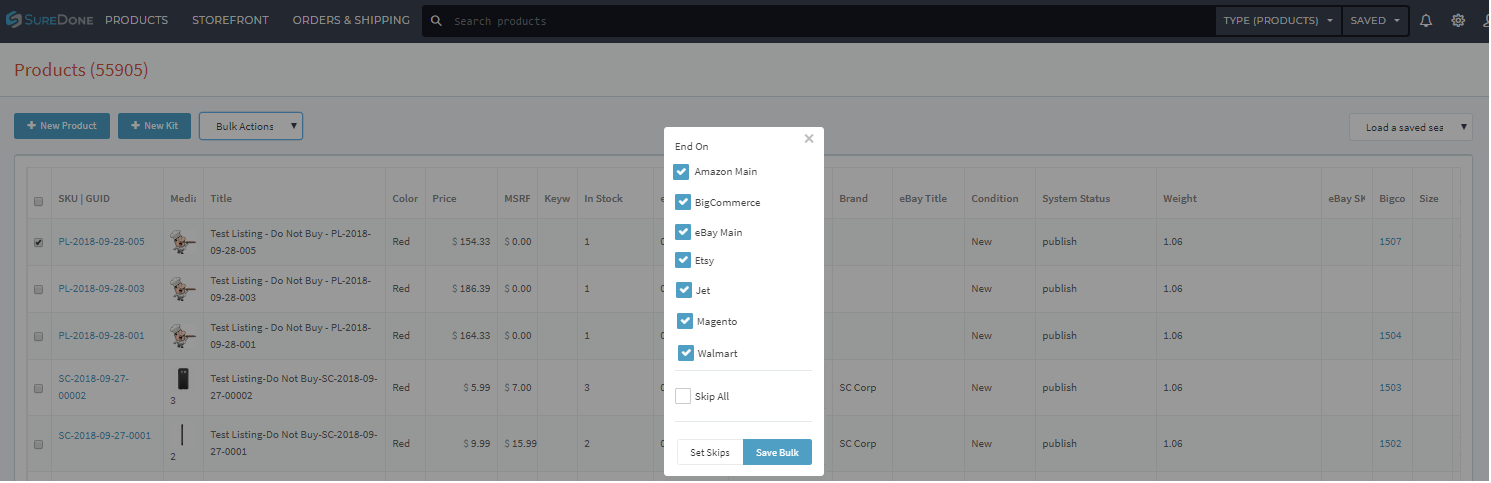The width and height of the screenshot is (1491, 483).
Task: Click price 5.99 cell
Action: tap(477, 388)
